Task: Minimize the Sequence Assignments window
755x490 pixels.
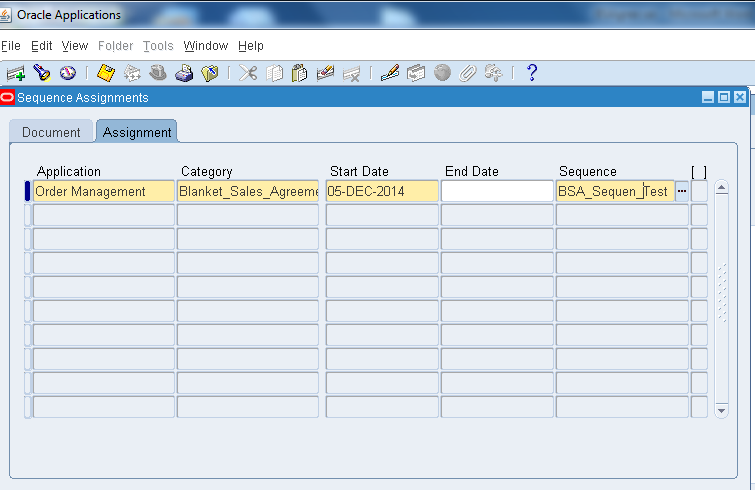Action: click(x=708, y=98)
